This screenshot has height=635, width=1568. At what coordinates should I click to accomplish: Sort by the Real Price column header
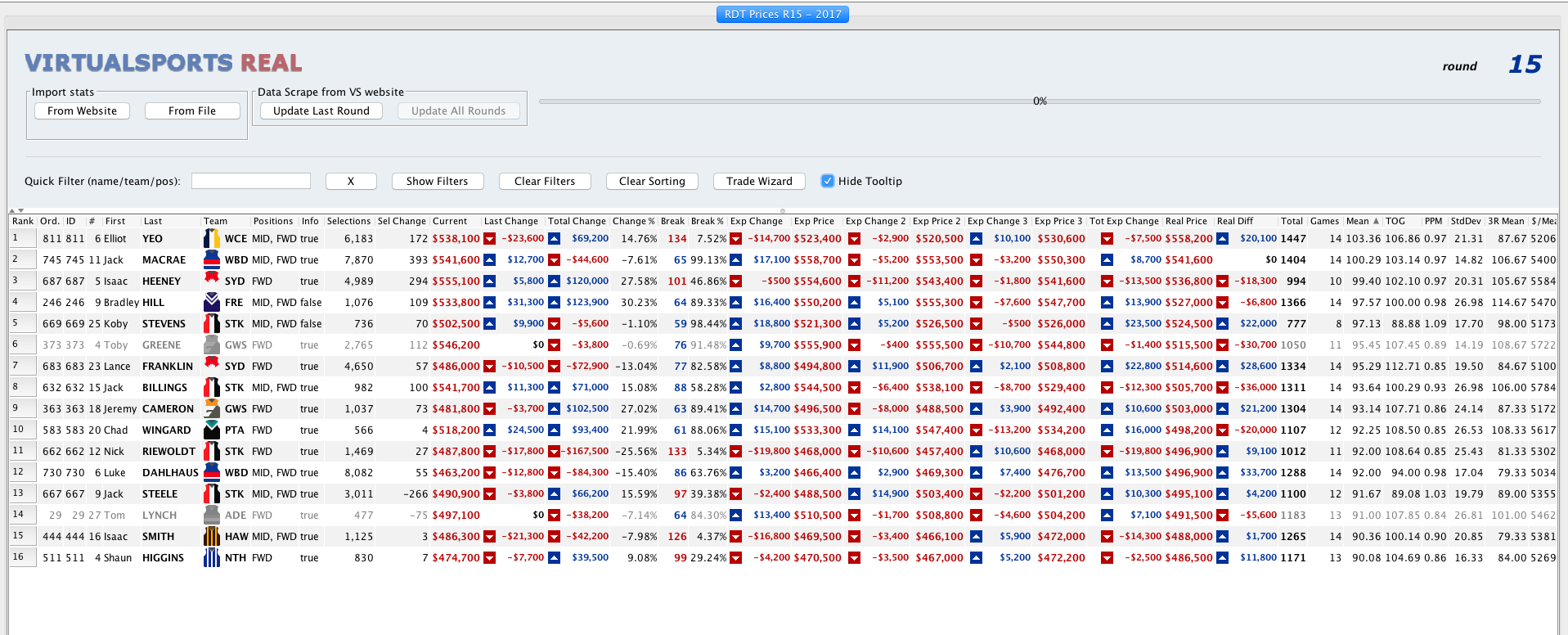[1188, 221]
